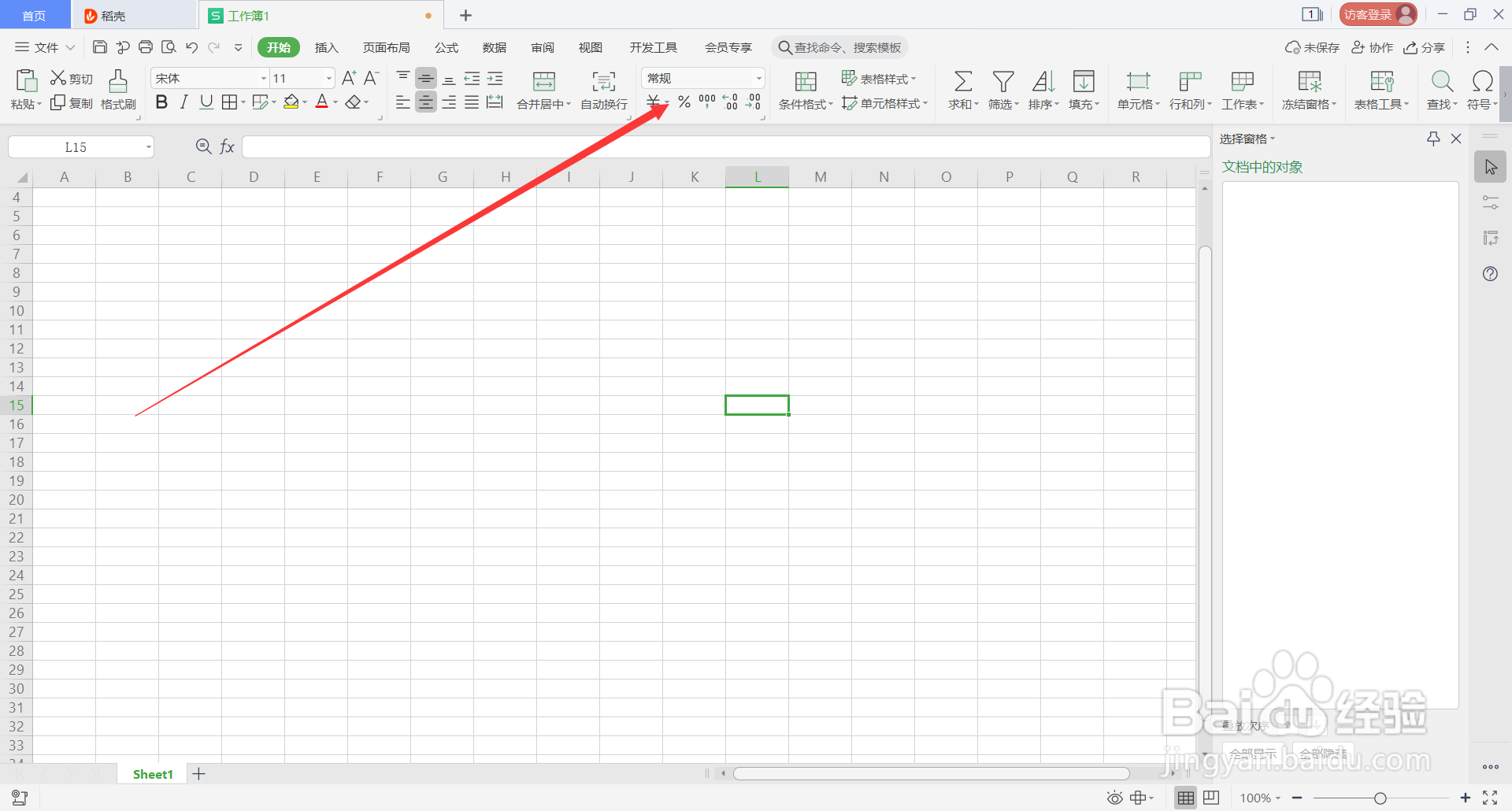Select the AutoSum (求和) tool
1512x811 pixels.
click(x=962, y=89)
